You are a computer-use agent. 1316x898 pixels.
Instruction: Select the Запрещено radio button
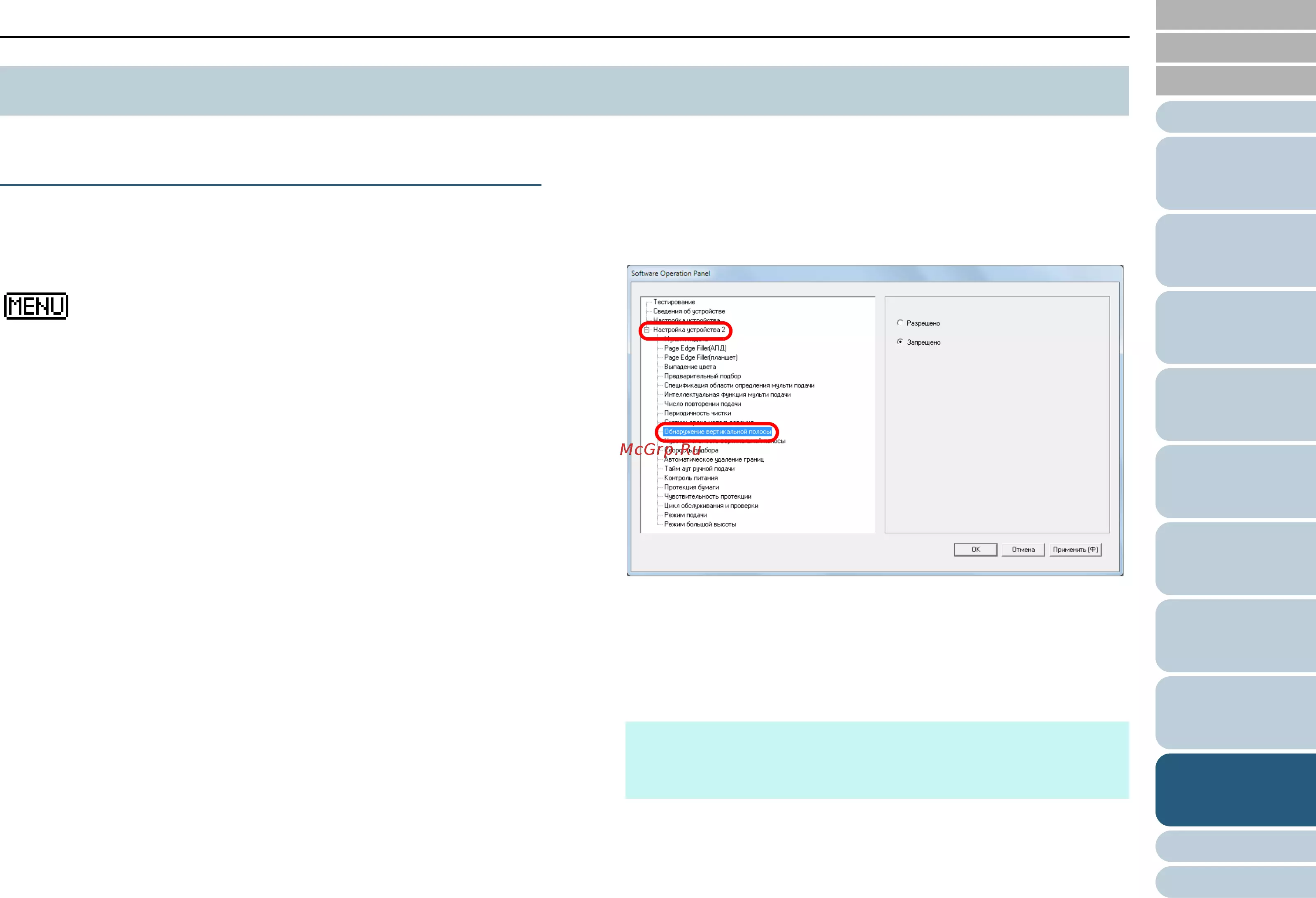(x=900, y=342)
